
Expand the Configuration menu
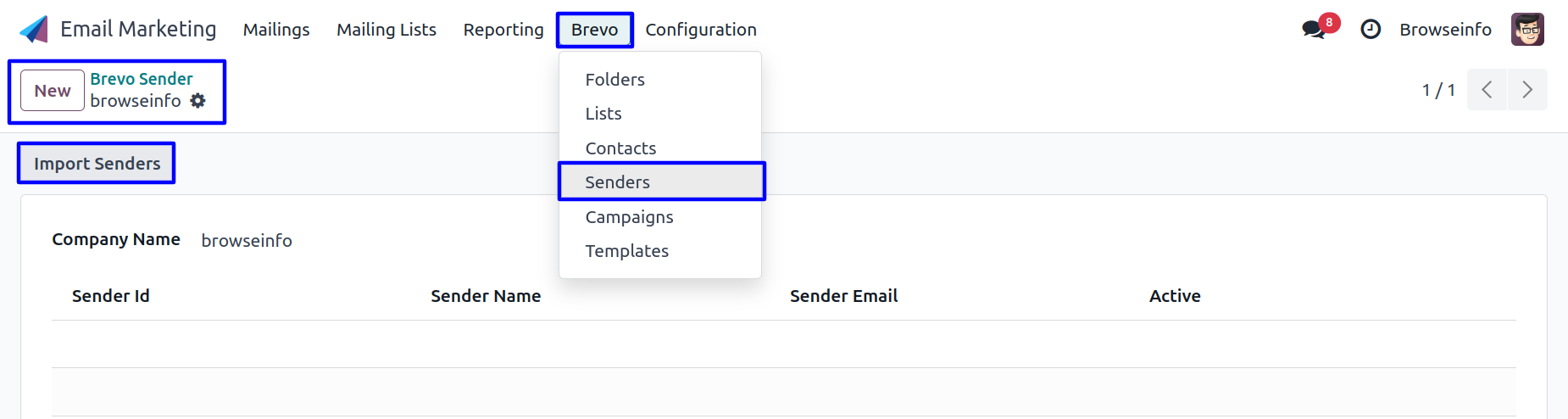701,30
